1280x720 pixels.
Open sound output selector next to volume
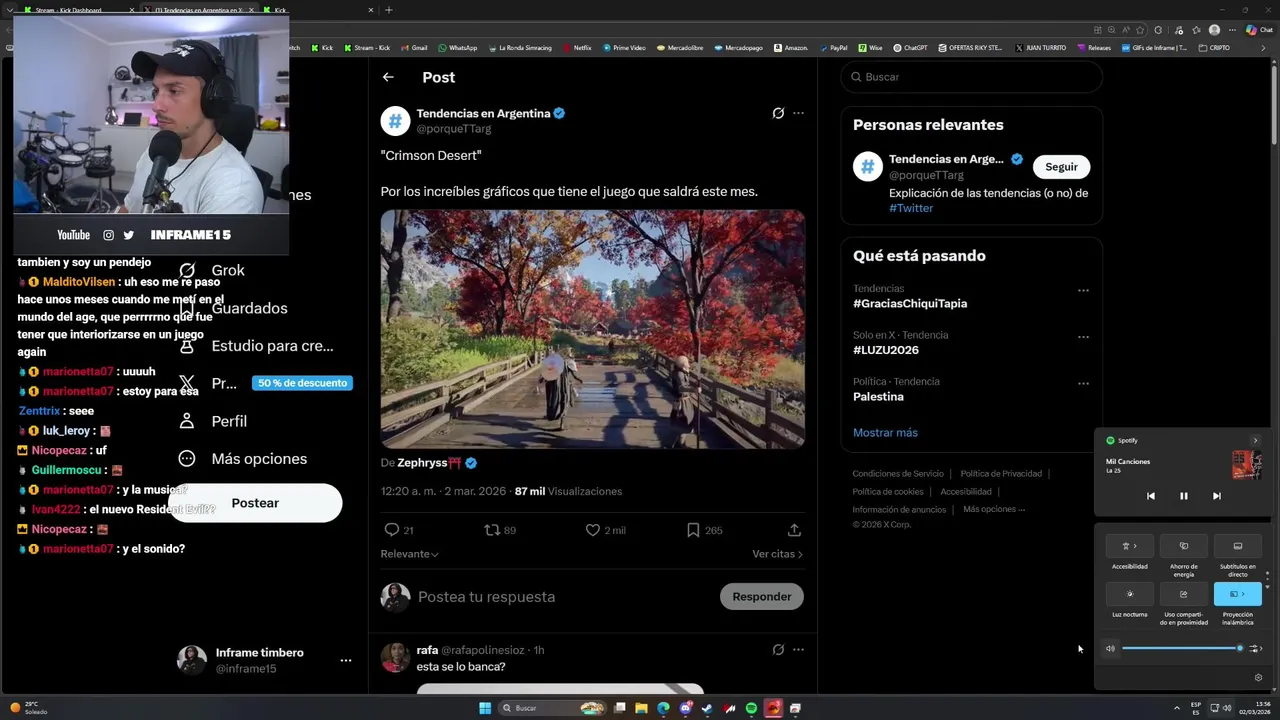pyautogui.click(x=1256, y=648)
